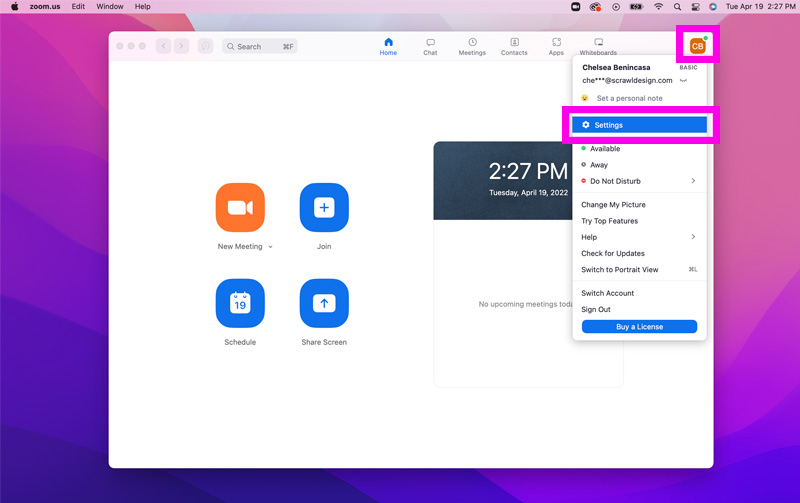Click the Chelsea Benincasa name

click(x=616, y=67)
